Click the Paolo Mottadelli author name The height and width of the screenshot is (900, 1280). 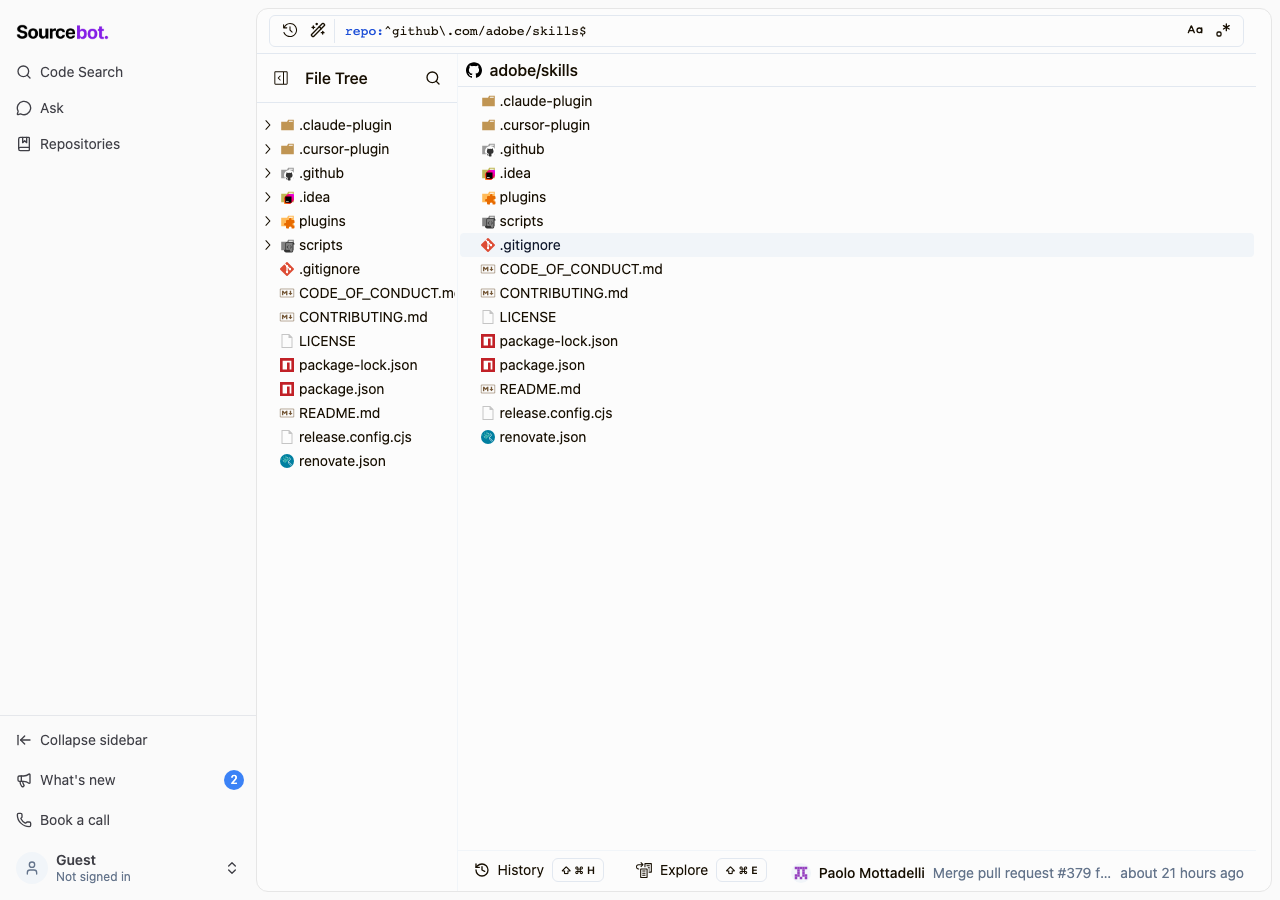click(872, 873)
